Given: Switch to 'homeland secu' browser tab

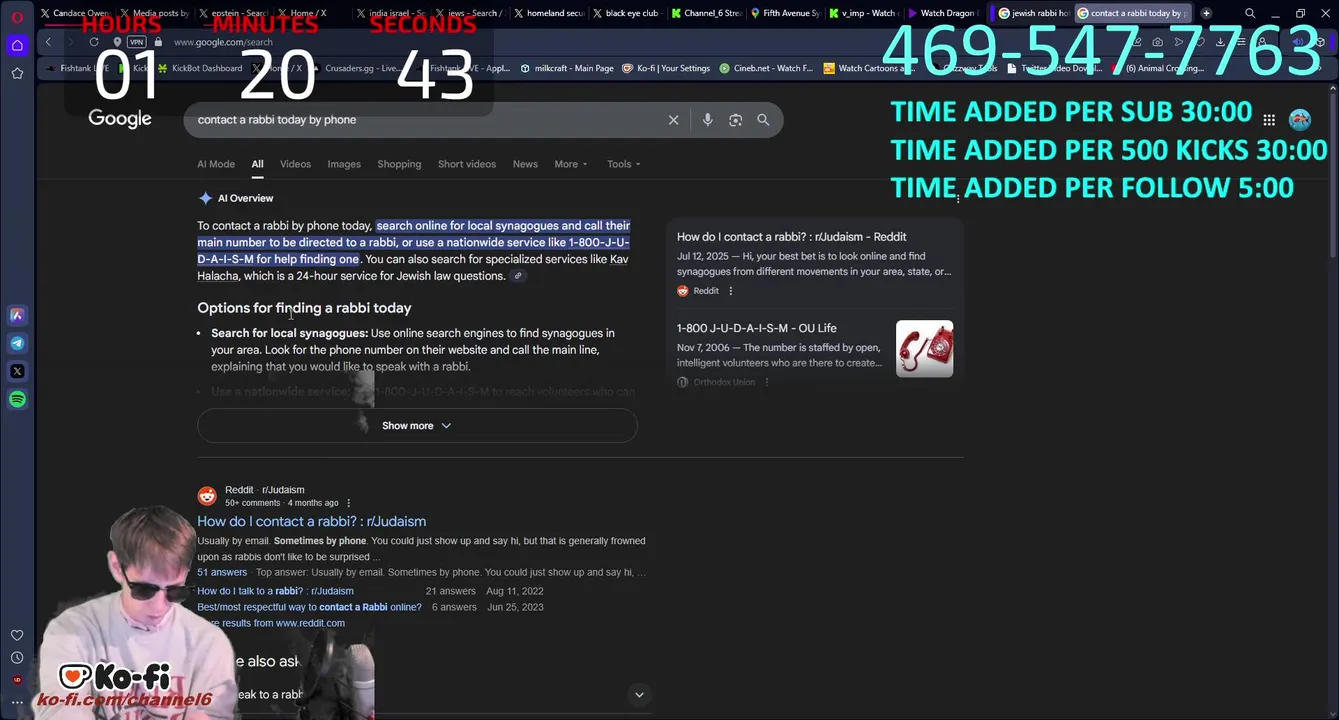Looking at the screenshot, I should 550,14.
